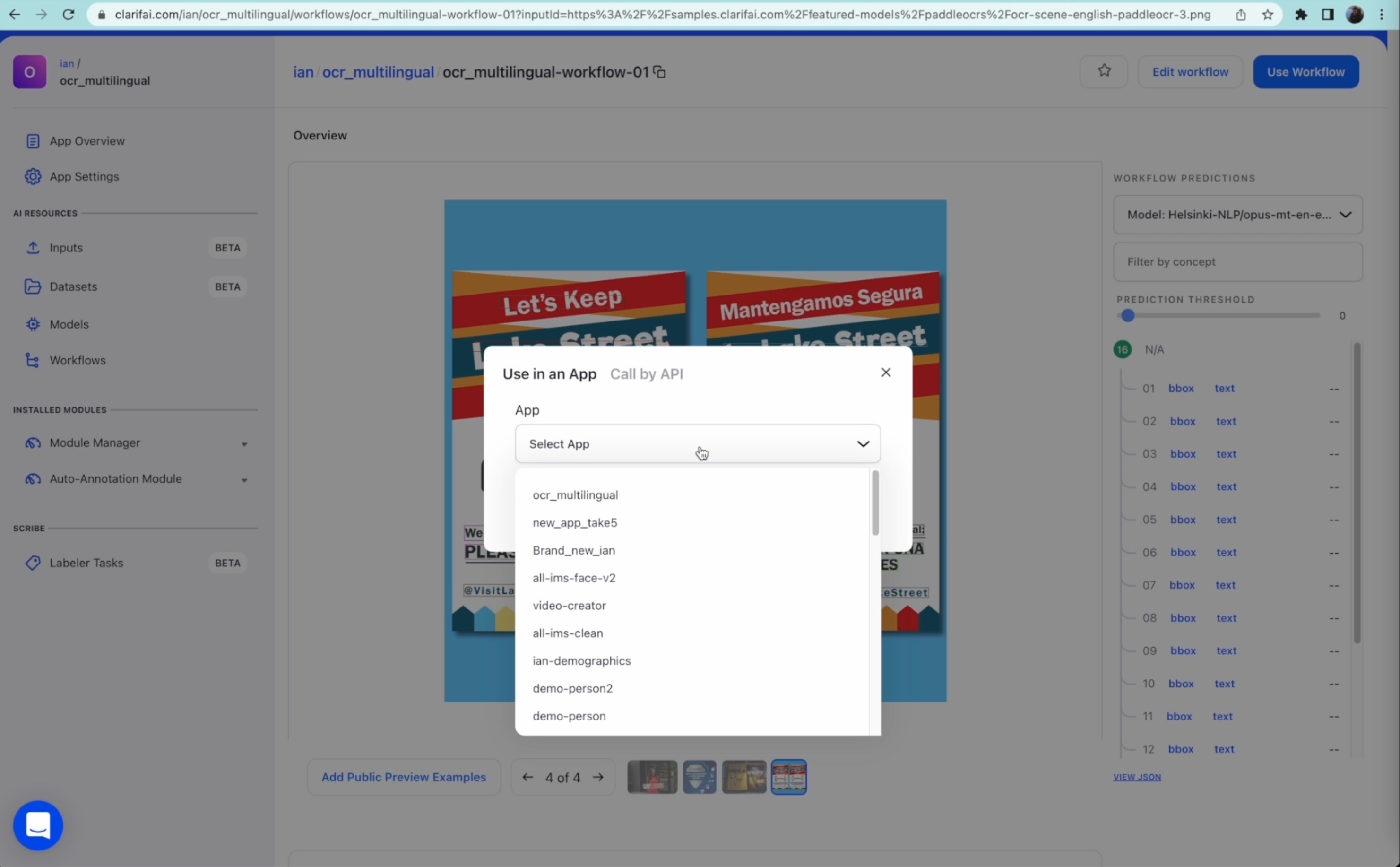Open Model Helsinki-NLP predictions dropdown
1400x867 pixels.
(x=1237, y=215)
